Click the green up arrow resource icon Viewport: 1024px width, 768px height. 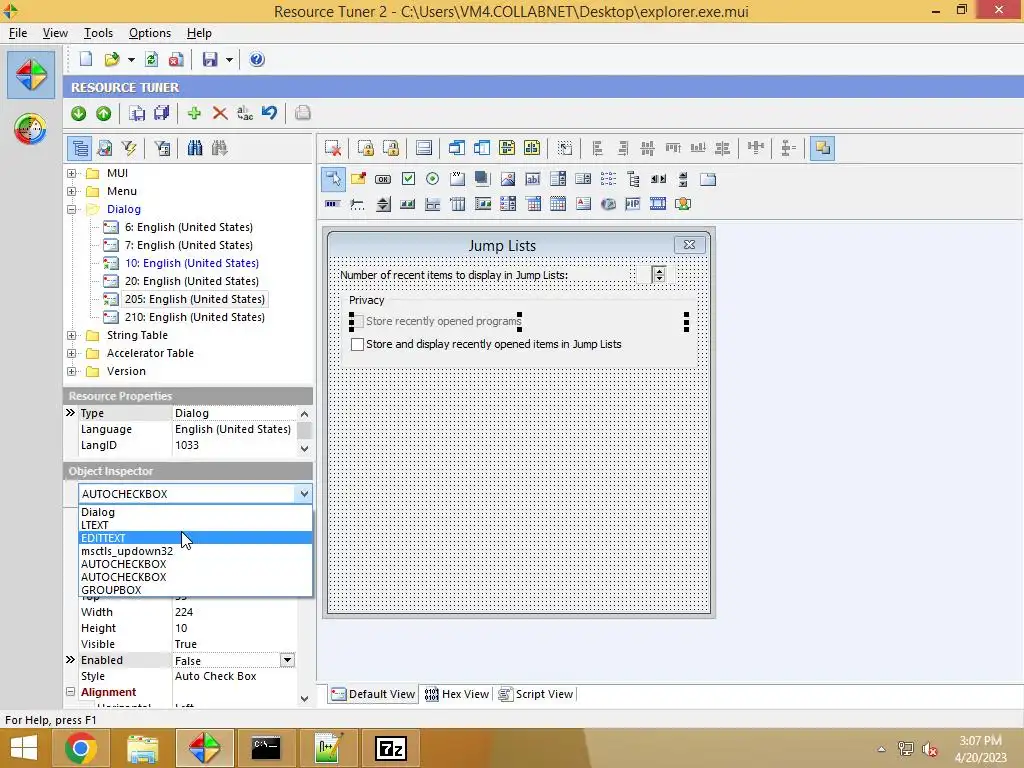[x=103, y=114]
